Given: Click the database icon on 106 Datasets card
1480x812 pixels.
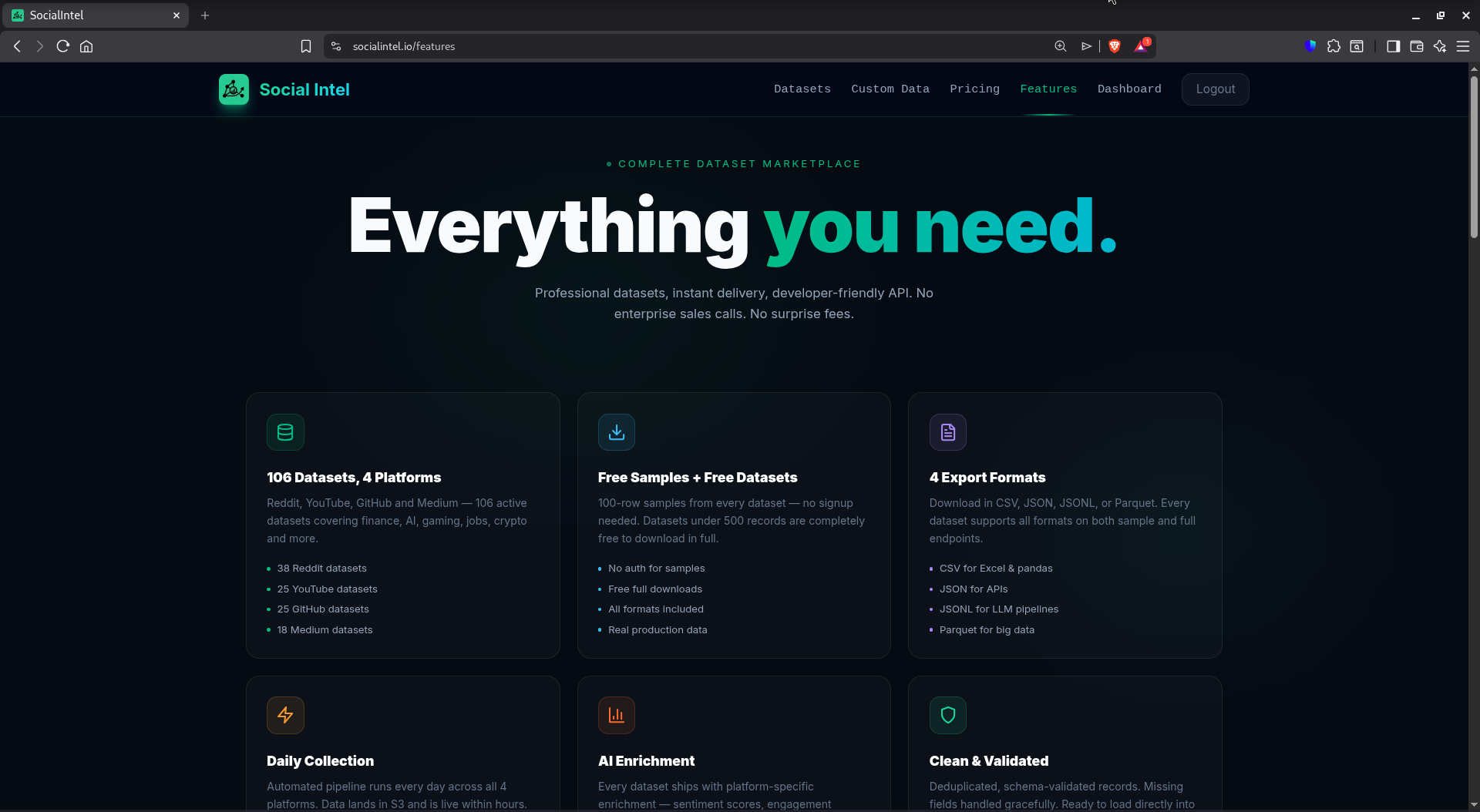Looking at the screenshot, I should 285,431.
